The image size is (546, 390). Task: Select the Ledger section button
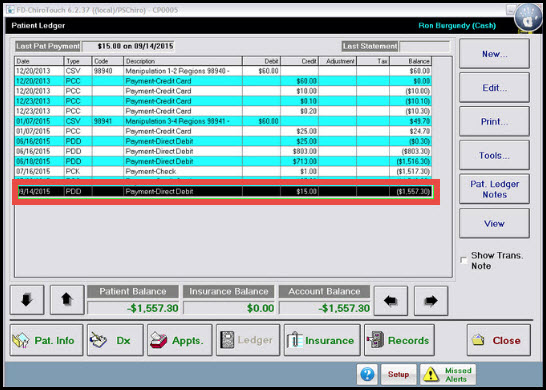248,340
